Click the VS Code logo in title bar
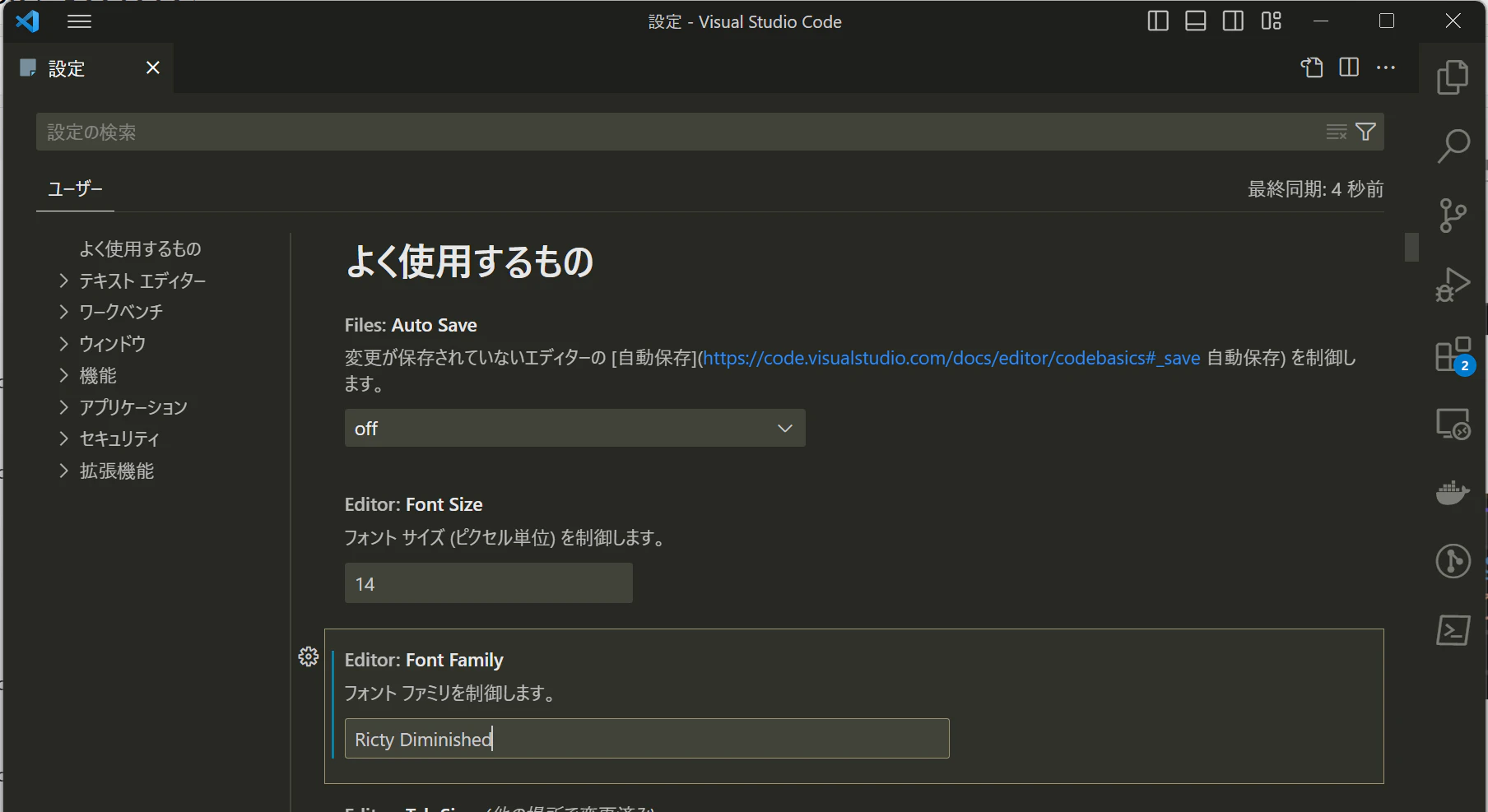 [x=27, y=21]
